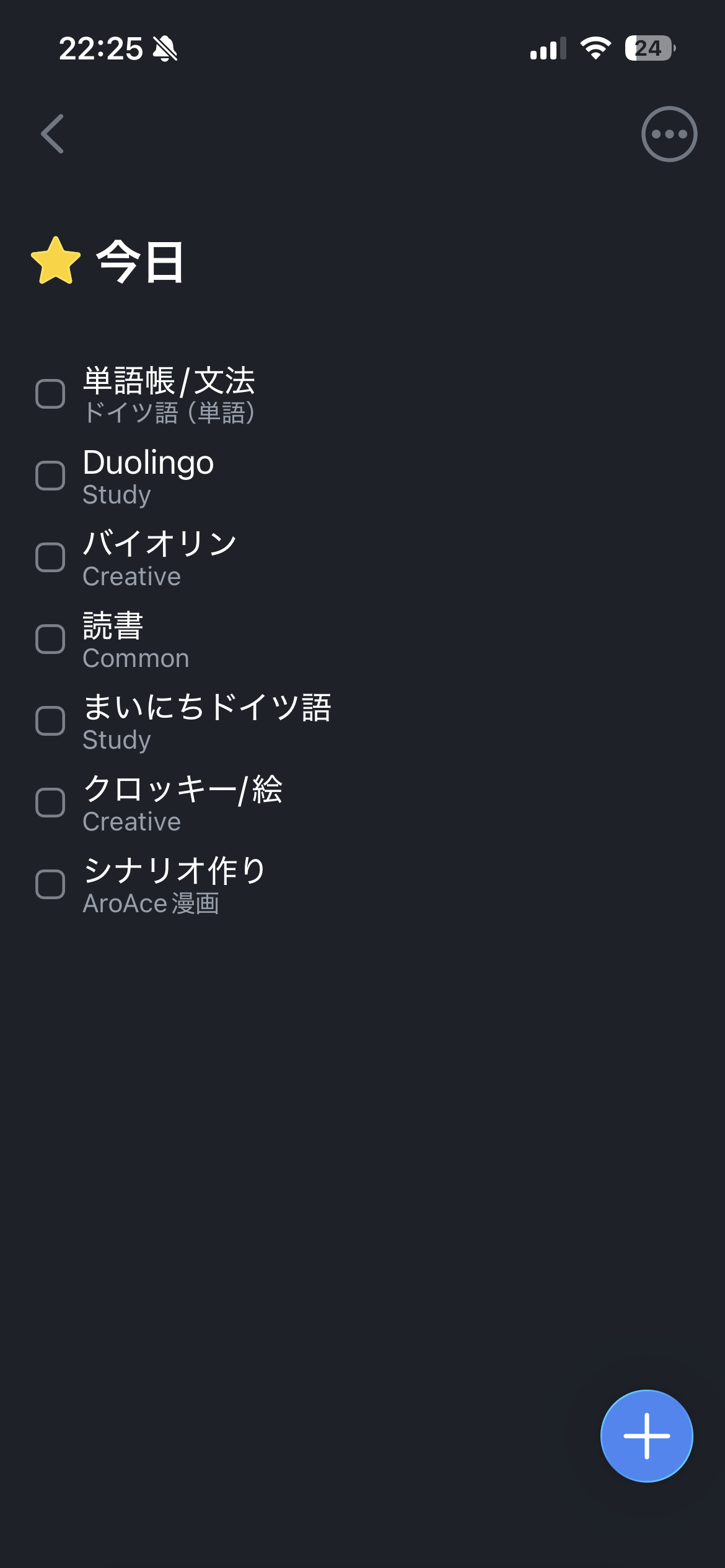The width and height of the screenshot is (725, 1568).
Task: Tap the 今日 list heading
Action: coord(141,262)
